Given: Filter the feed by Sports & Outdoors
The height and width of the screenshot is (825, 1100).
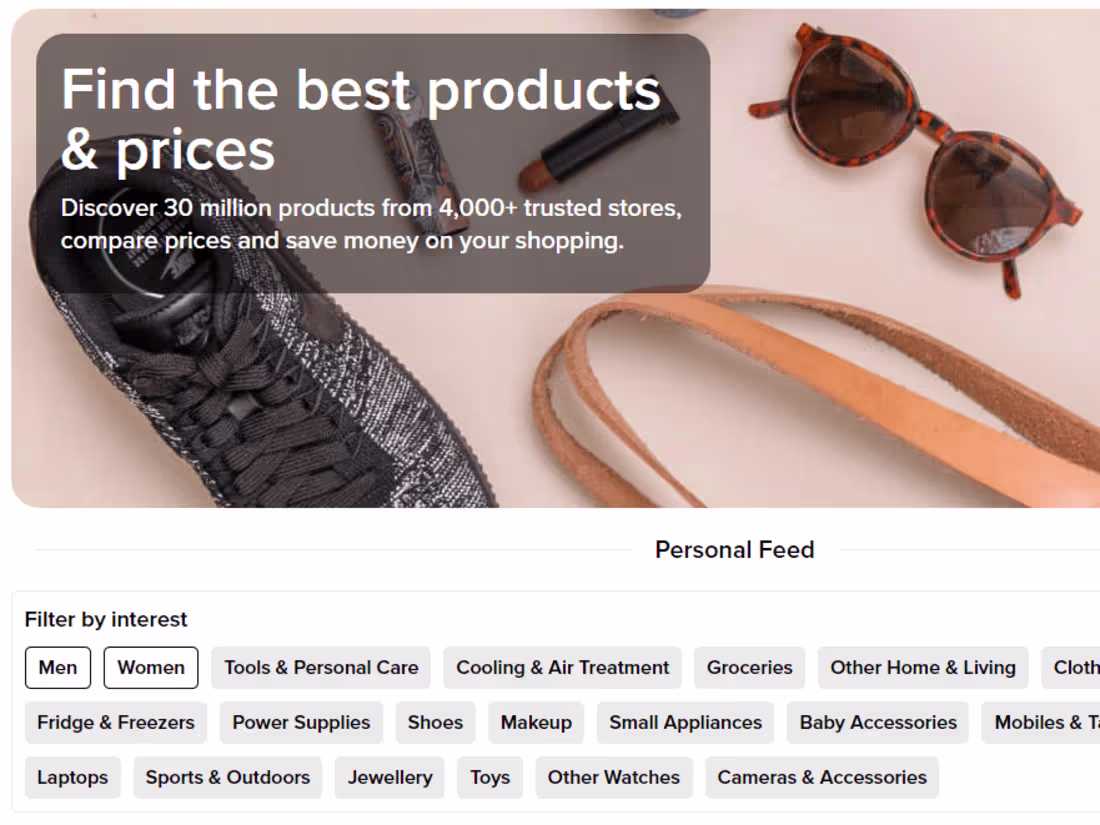Looking at the screenshot, I should click(227, 777).
